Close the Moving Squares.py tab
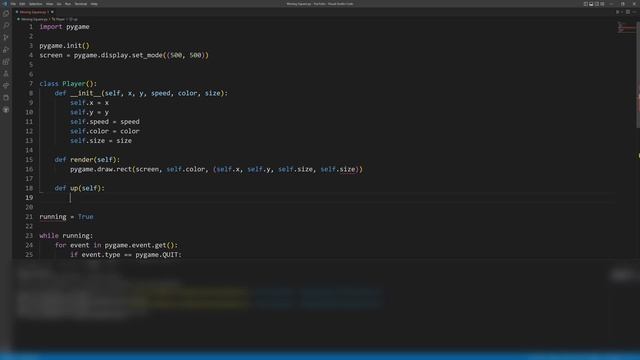The image size is (640, 360). pos(52,12)
